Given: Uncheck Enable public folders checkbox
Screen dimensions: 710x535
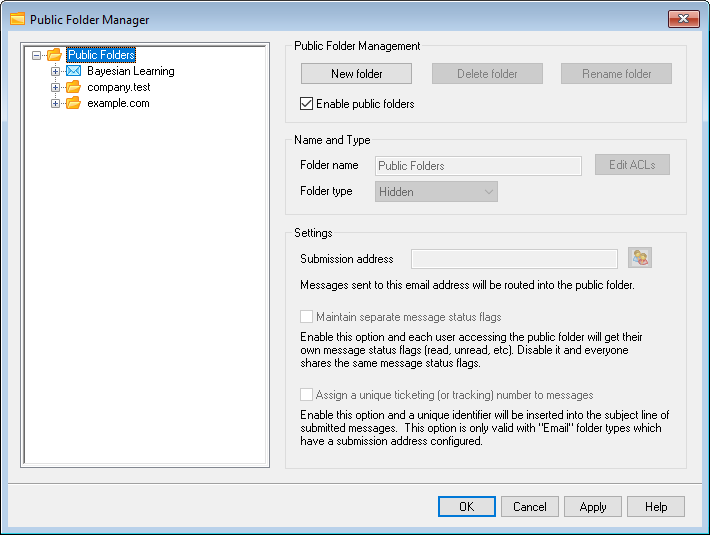Looking at the screenshot, I should 307,103.
